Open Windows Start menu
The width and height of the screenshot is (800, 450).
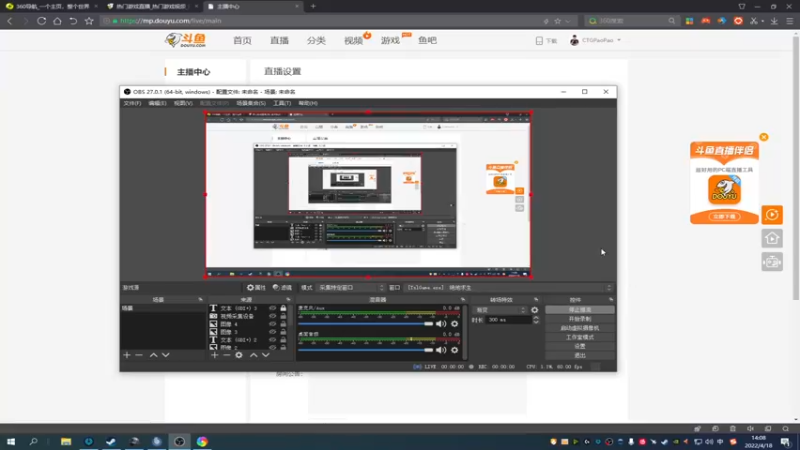pyautogui.click(x=11, y=441)
